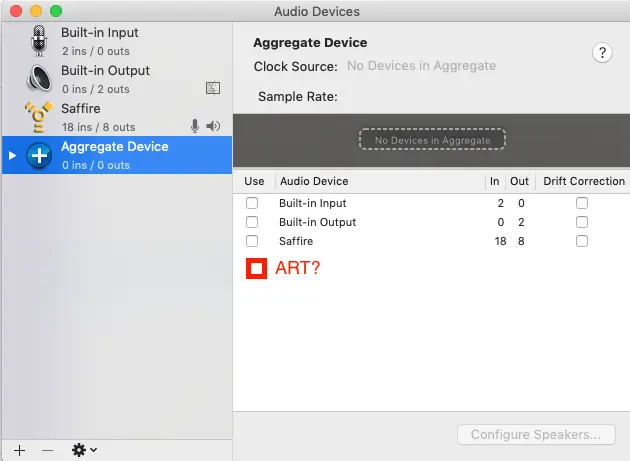Screen dimensions: 630x461
Task: Click the system alert icon on Built-in Output
Action: pos(212,88)
